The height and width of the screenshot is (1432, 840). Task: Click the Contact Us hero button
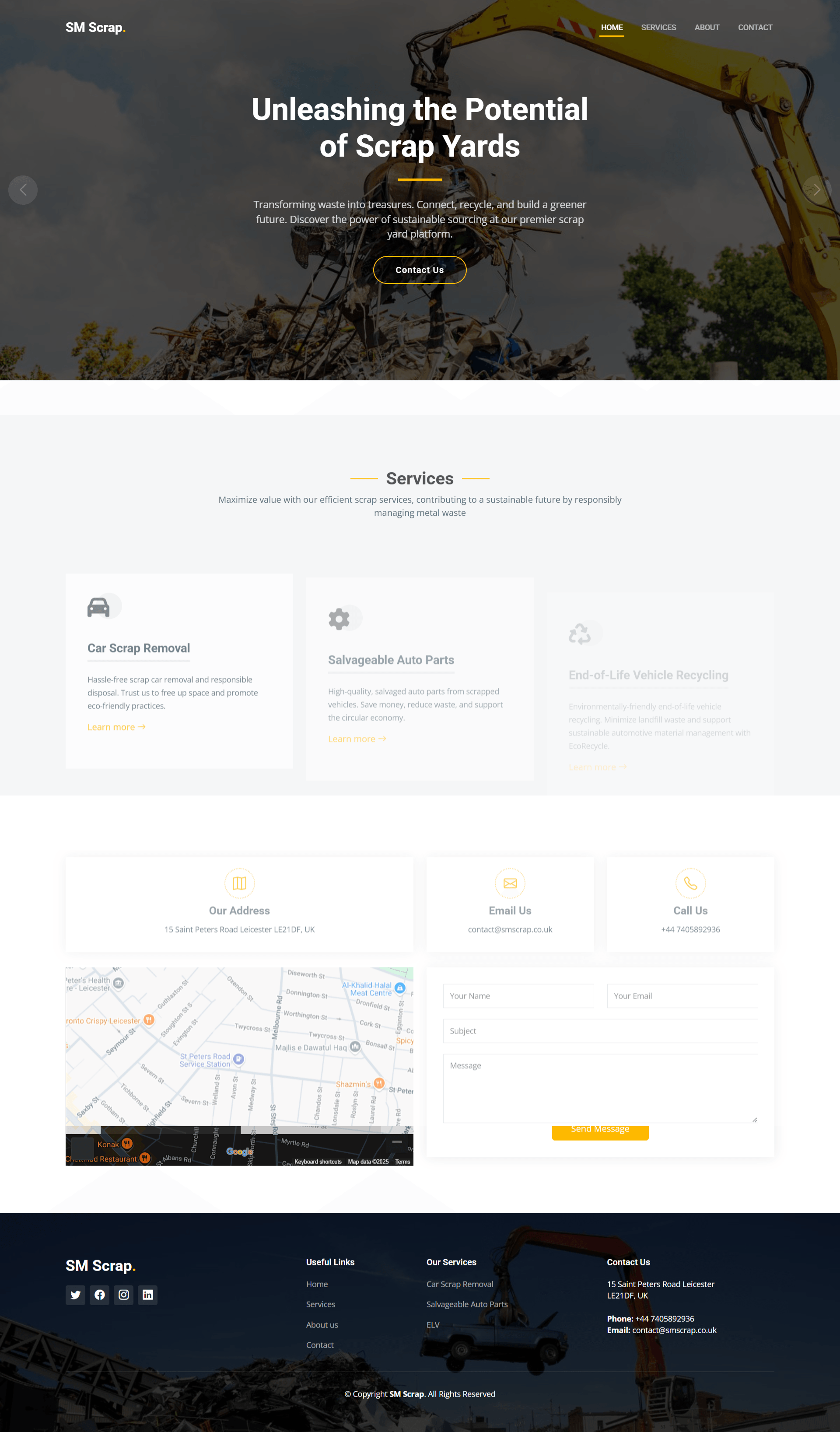click(x=420, y=270)
